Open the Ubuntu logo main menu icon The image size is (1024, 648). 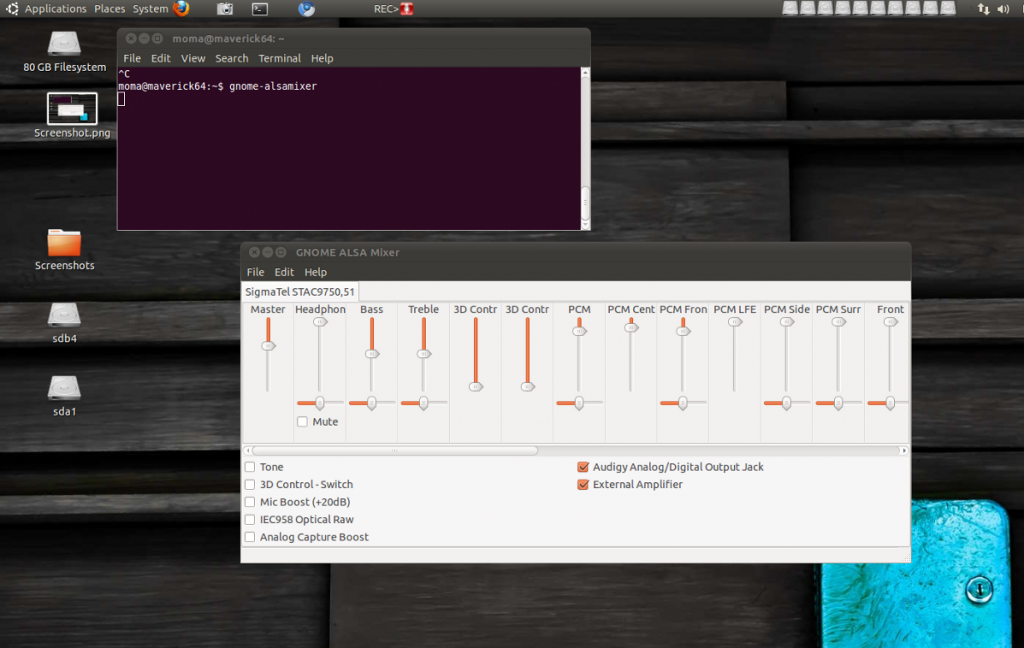12,8
